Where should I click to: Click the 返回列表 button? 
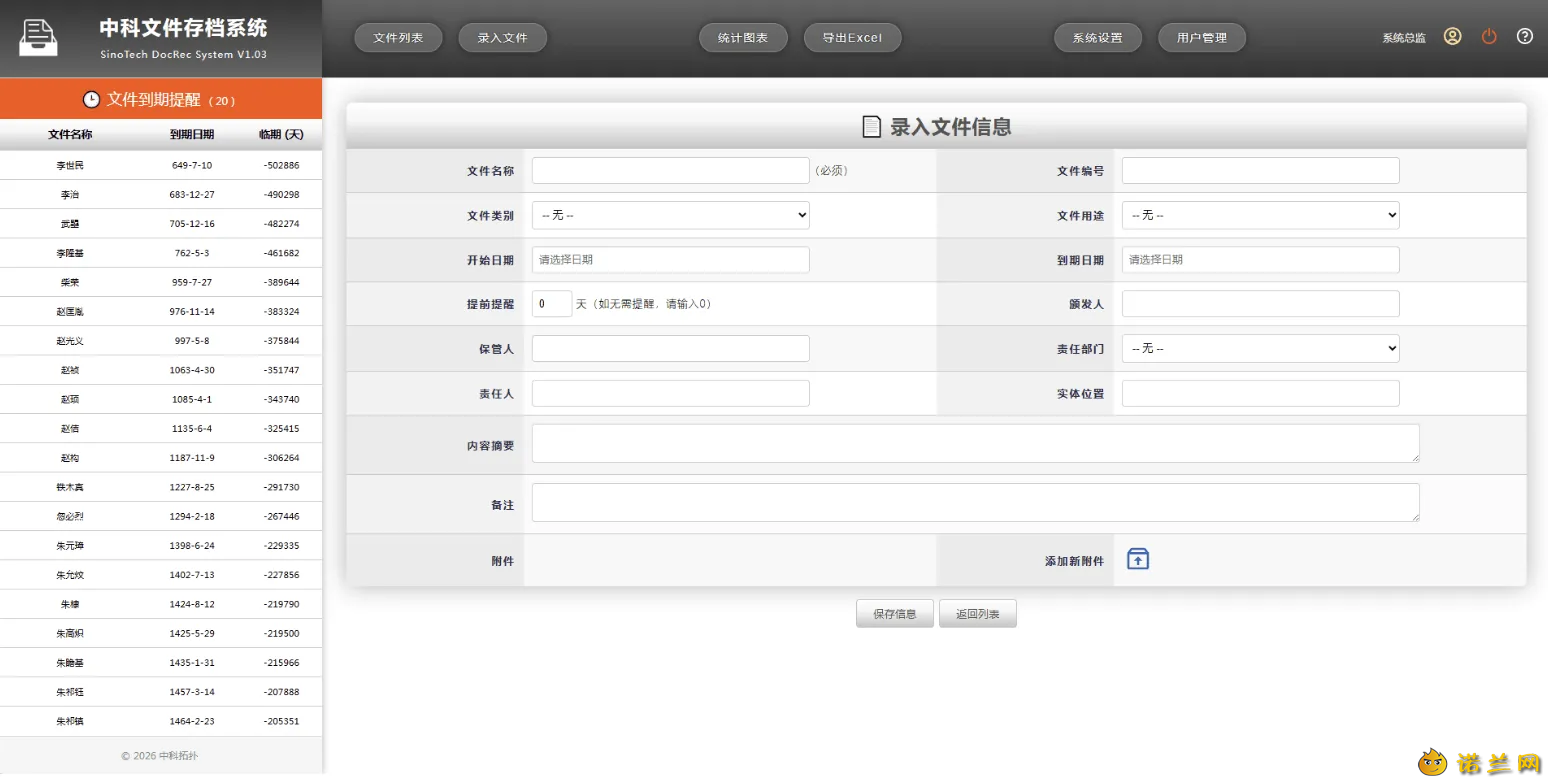(x=978, y=614)
